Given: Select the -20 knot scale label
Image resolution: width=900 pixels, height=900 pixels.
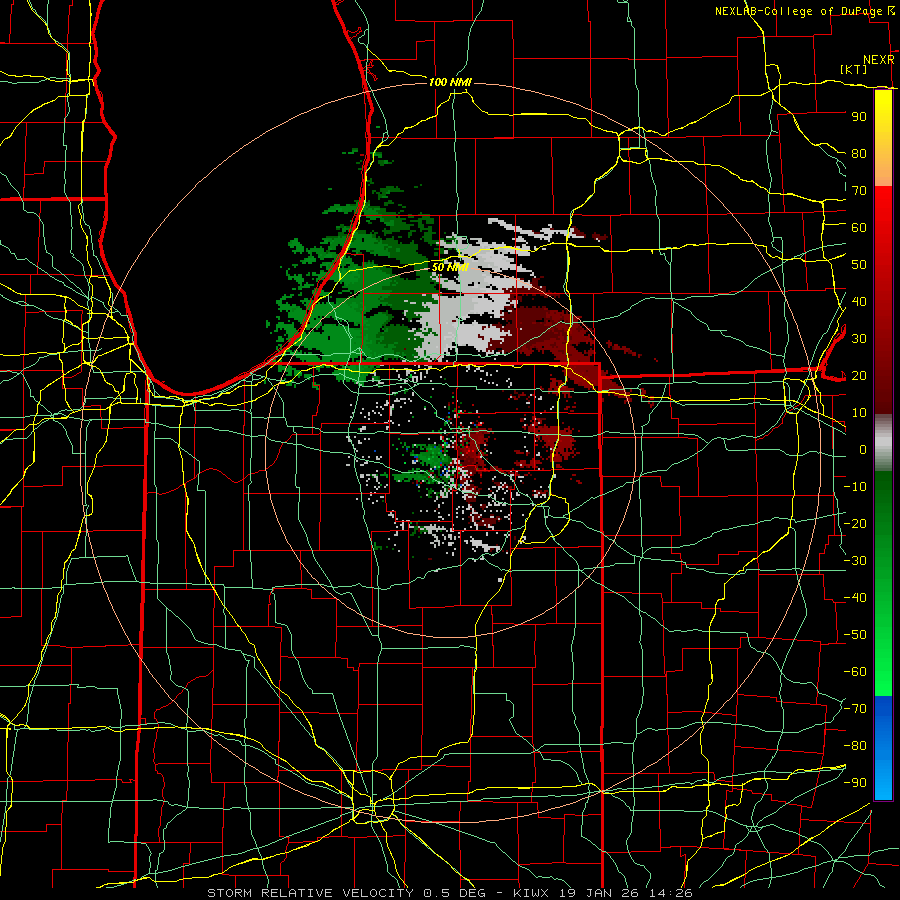Looking at the screenshot, I should [855, 524].
